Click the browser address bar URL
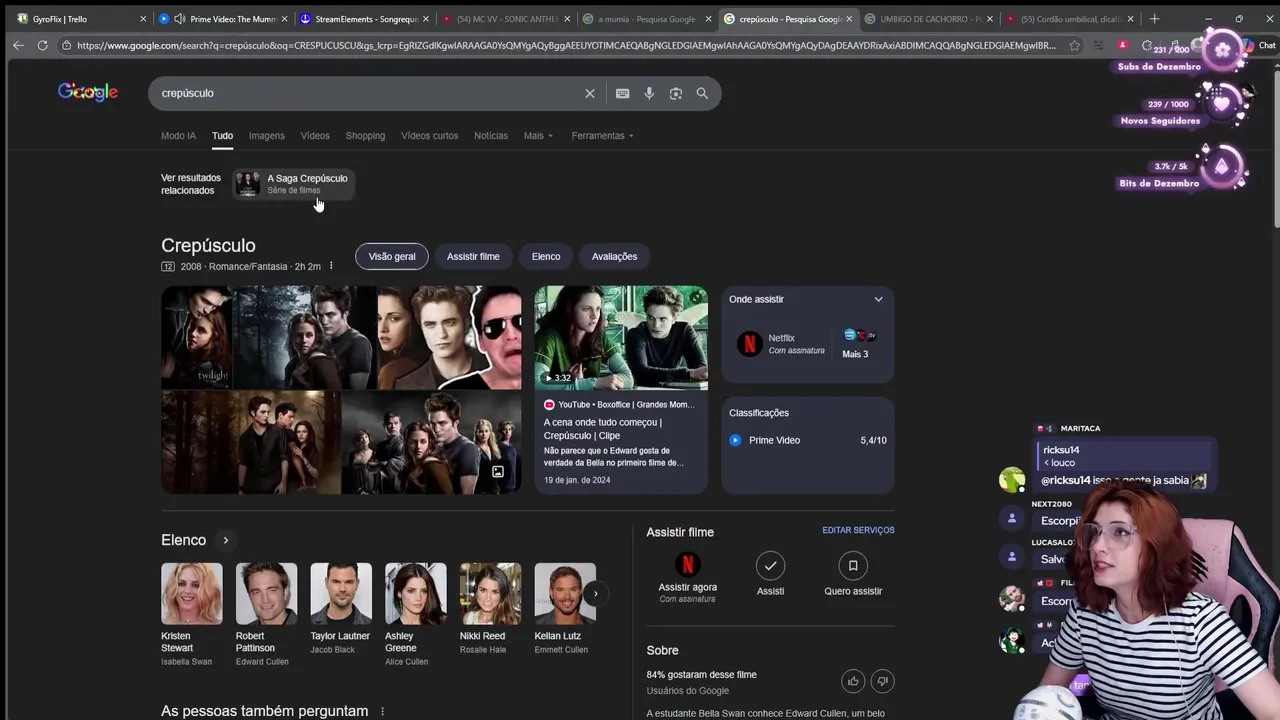The height and width of the screenshot is (720, 1280). [565, 45]
